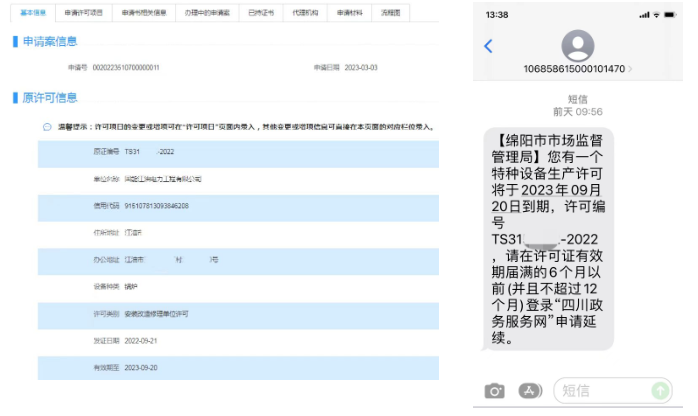Click the tip bubble icon beside 温馨提示
Image resolution: width=698 pixels, height=416 pixels.
pyautogui.click(x=47, y=127)
